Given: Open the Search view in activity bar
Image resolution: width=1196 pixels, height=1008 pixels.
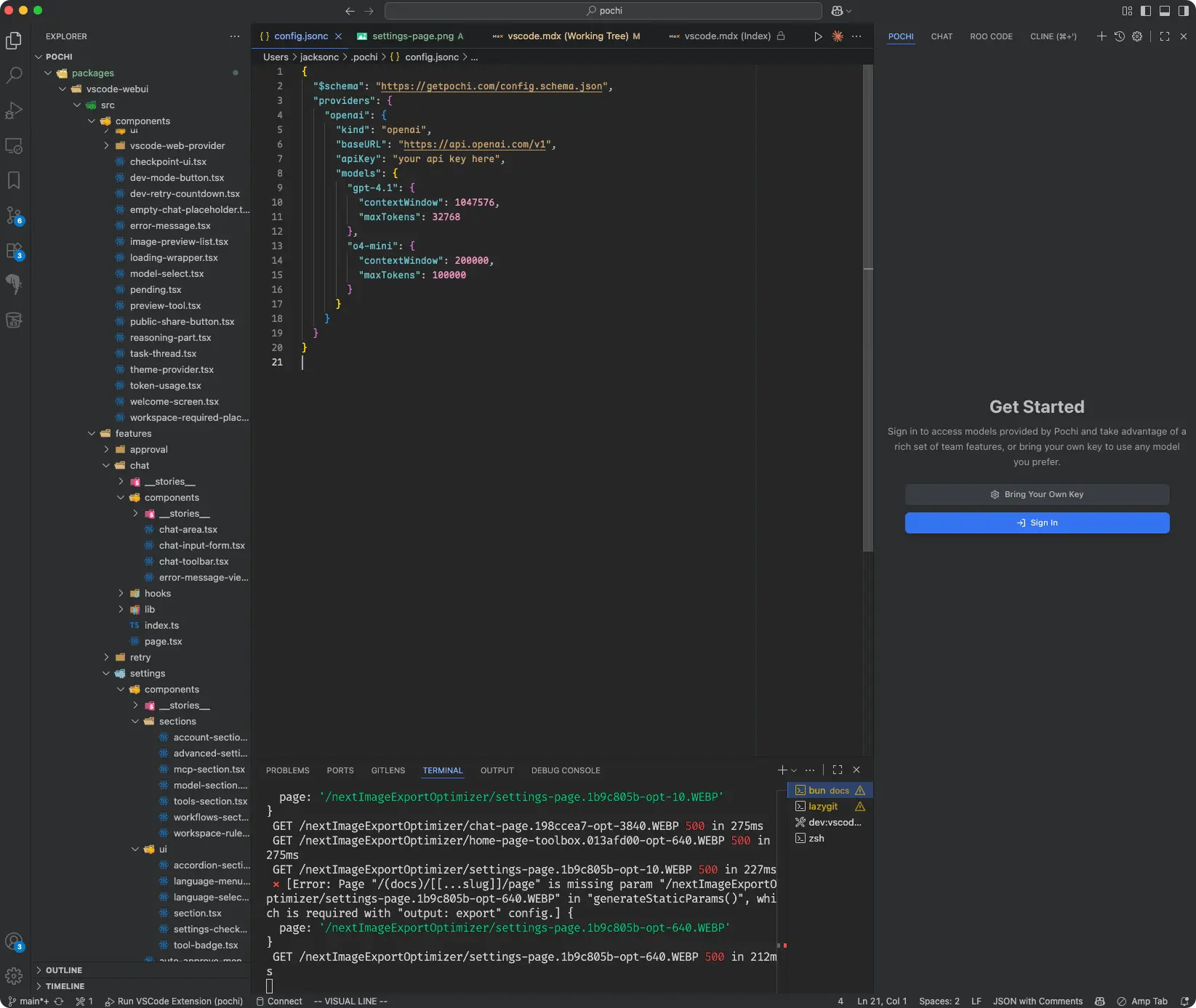Looking at the screenshot, I should click(14, 75).
